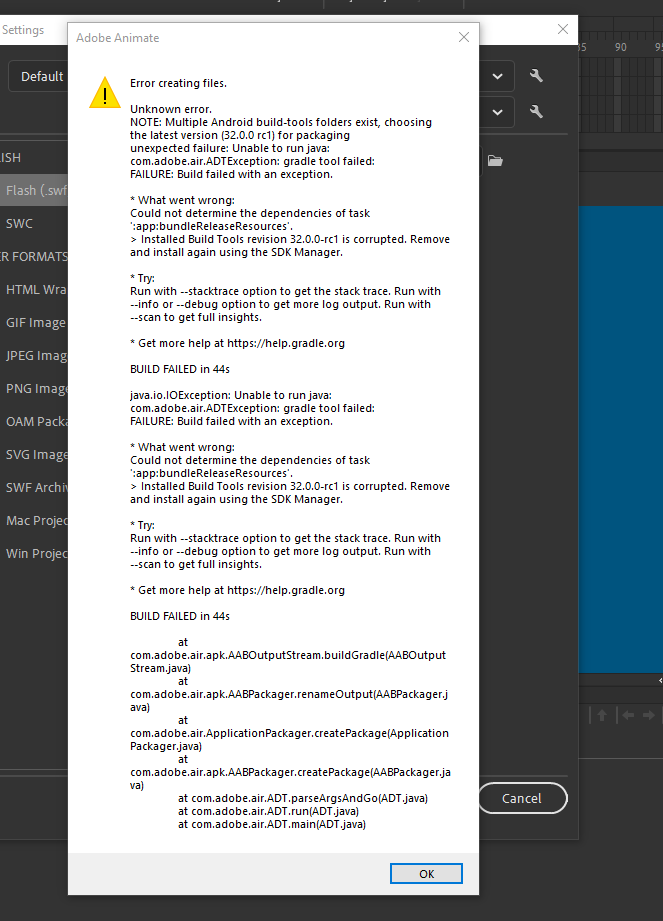
Task: Select Flash (.swf) publish format
Action: coord(34,190)
